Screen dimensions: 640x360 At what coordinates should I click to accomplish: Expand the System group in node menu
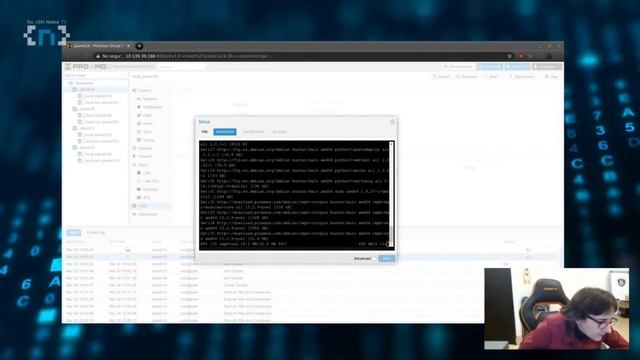(x=142, y=90)
